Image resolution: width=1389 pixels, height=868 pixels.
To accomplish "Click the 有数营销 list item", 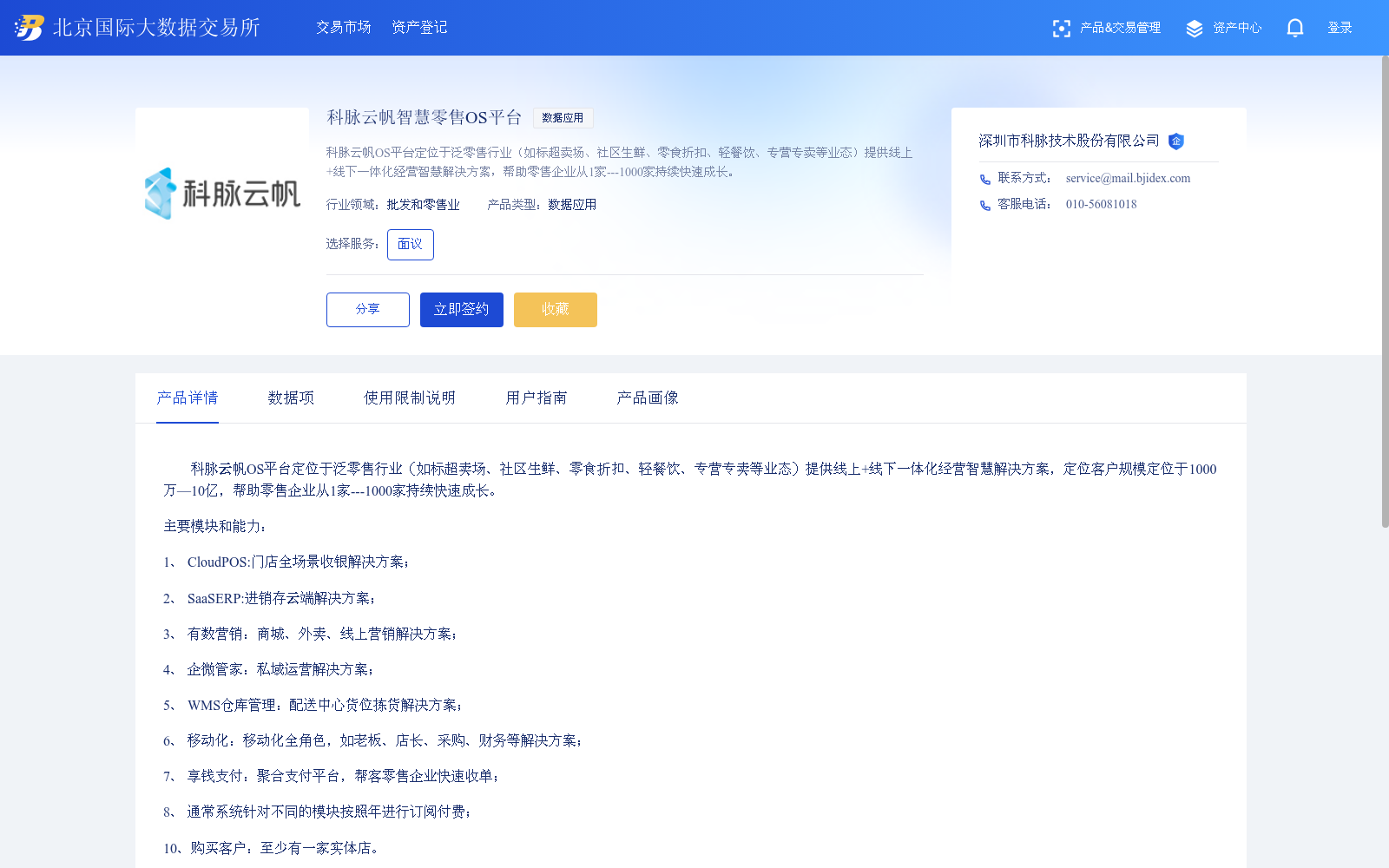I will 310,635.
